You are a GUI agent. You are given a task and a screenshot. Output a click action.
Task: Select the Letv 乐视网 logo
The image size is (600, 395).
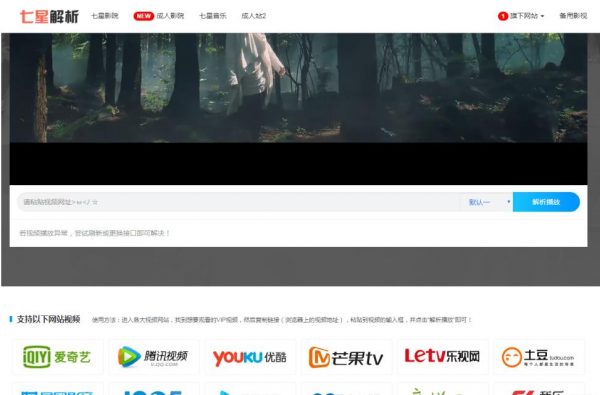[442, 357]
